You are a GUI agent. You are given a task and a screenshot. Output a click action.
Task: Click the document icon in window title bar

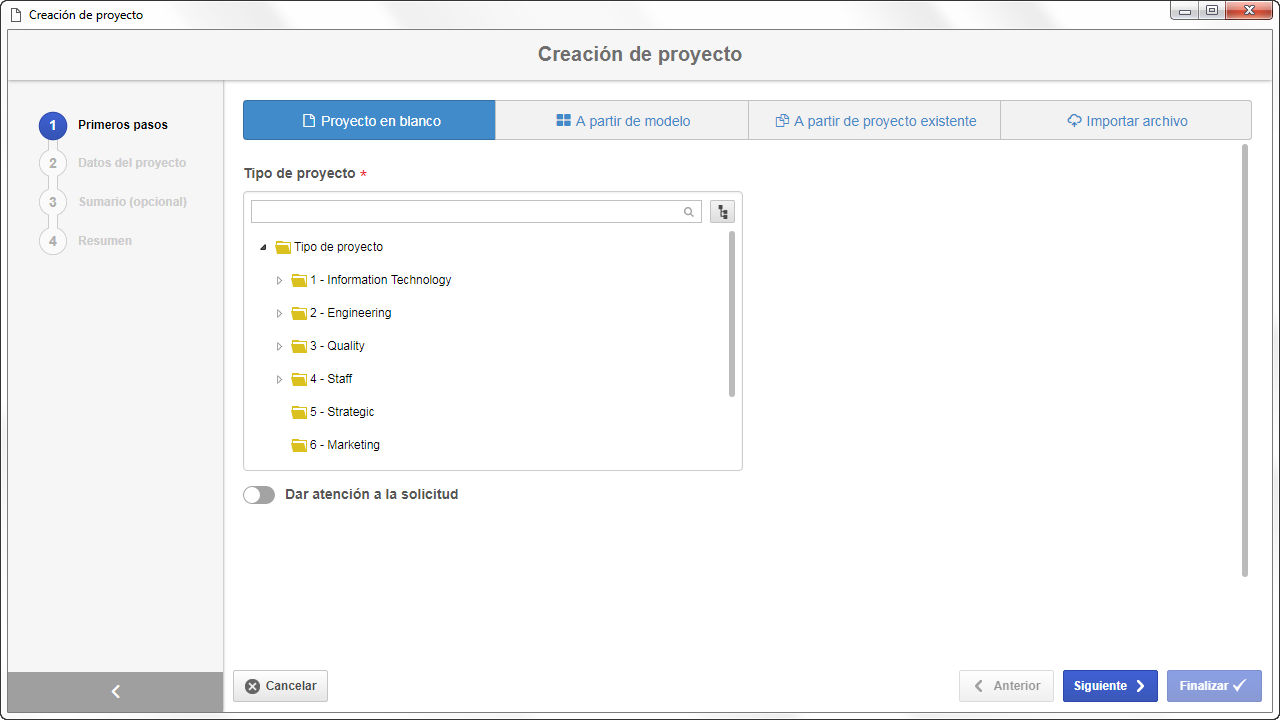pyautogui.click(x=15, y=15)
